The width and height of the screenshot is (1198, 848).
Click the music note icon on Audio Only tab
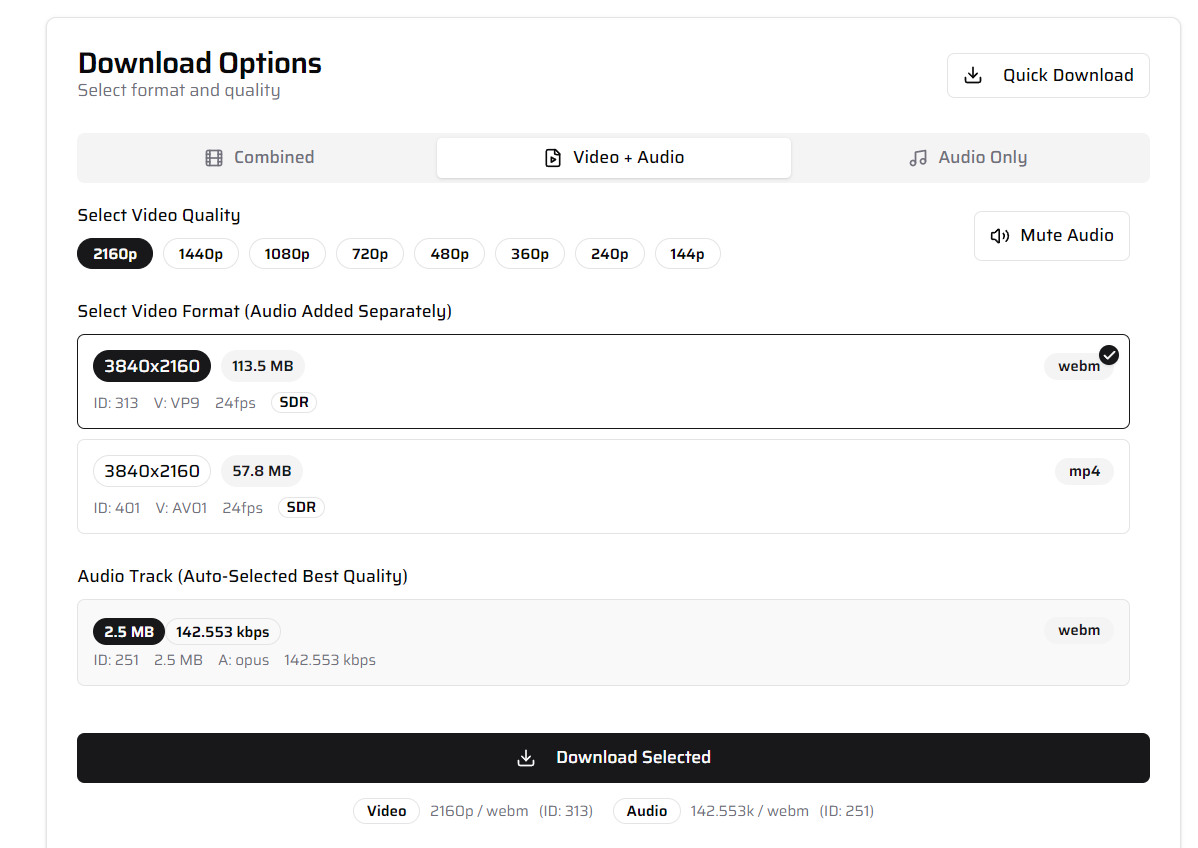click(917, 157)
